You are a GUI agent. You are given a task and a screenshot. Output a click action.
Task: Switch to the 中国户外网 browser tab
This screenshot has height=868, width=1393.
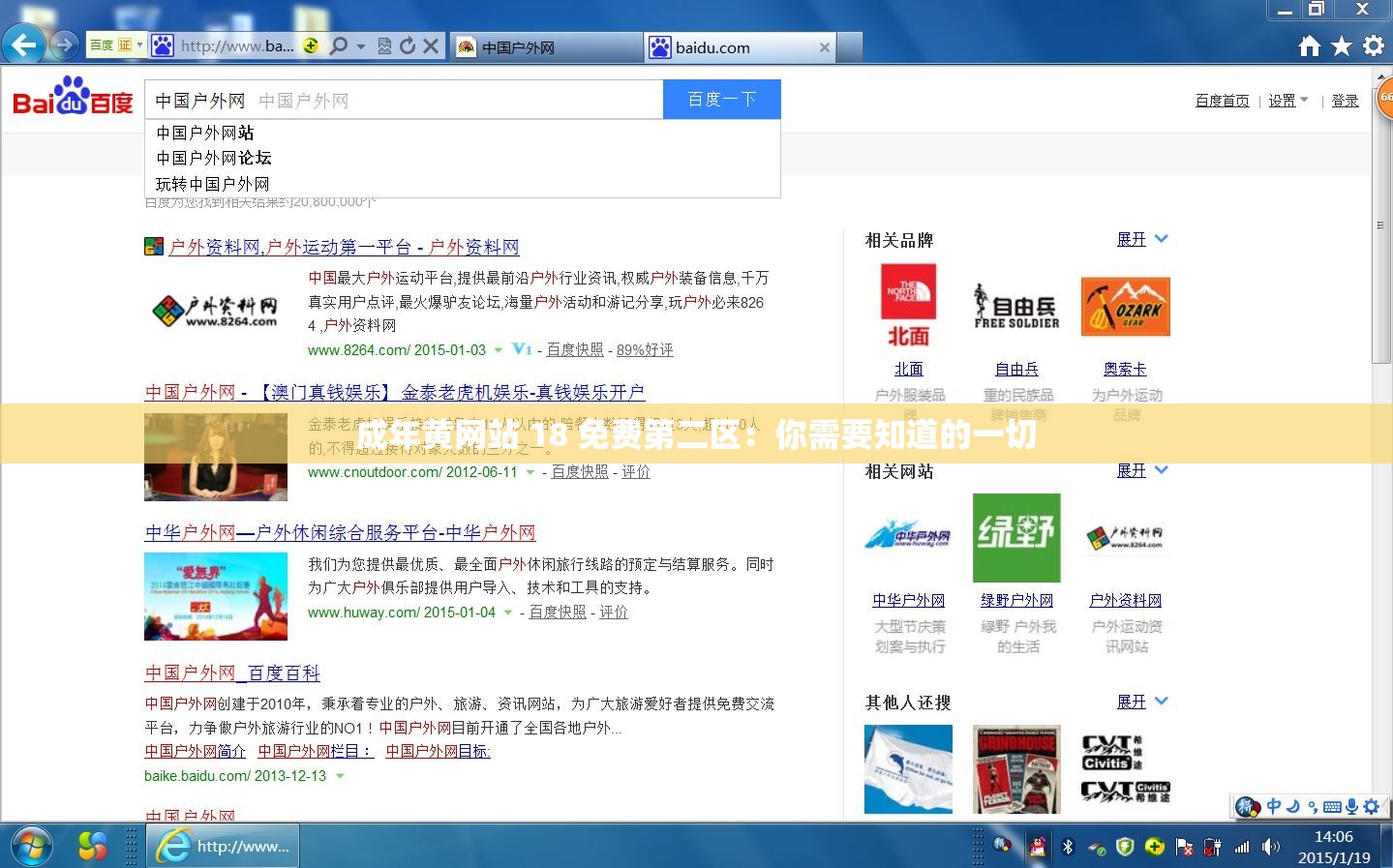coord(547,46)
